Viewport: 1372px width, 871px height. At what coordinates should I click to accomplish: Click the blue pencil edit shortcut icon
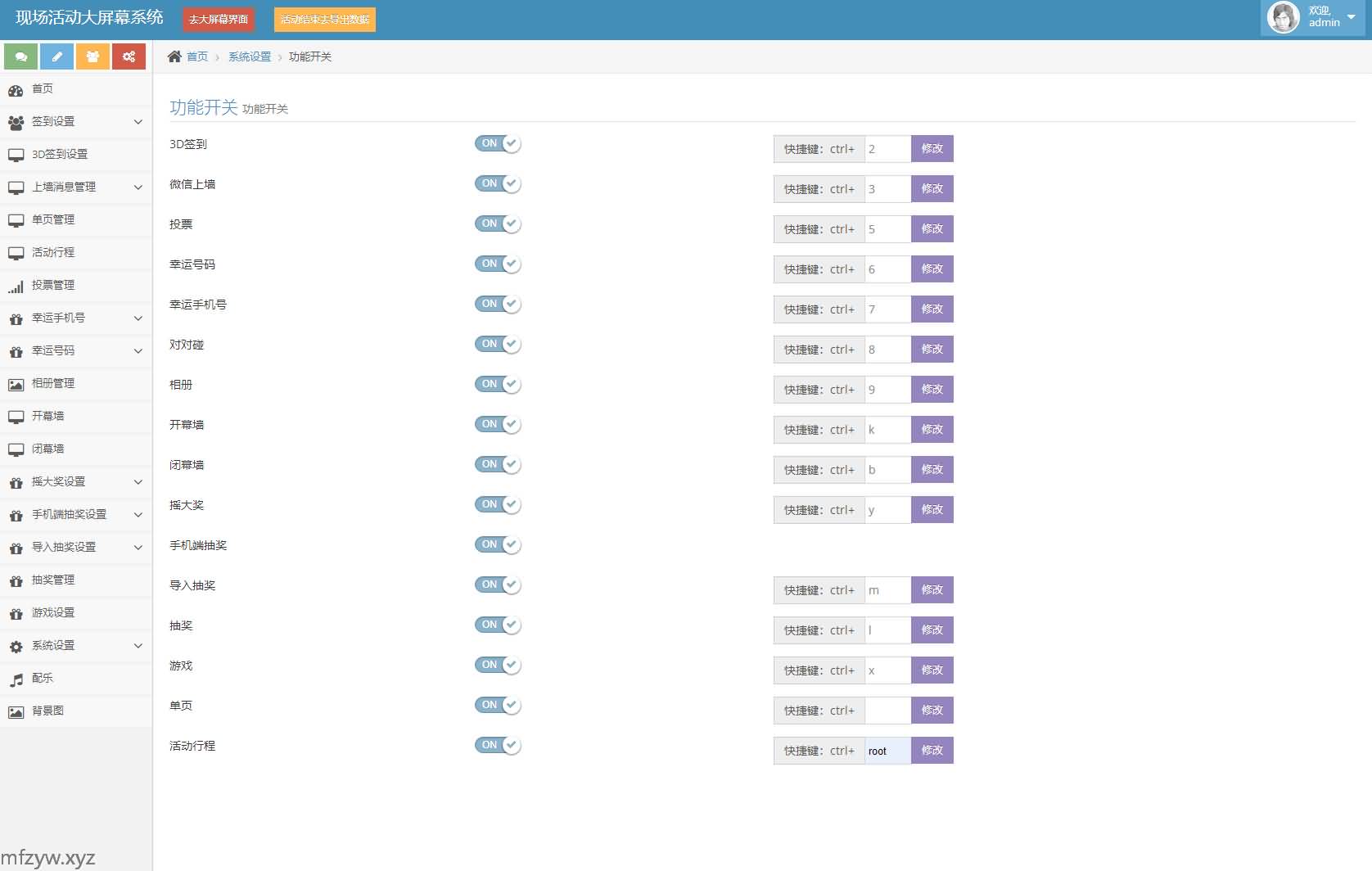pos(57,56)
